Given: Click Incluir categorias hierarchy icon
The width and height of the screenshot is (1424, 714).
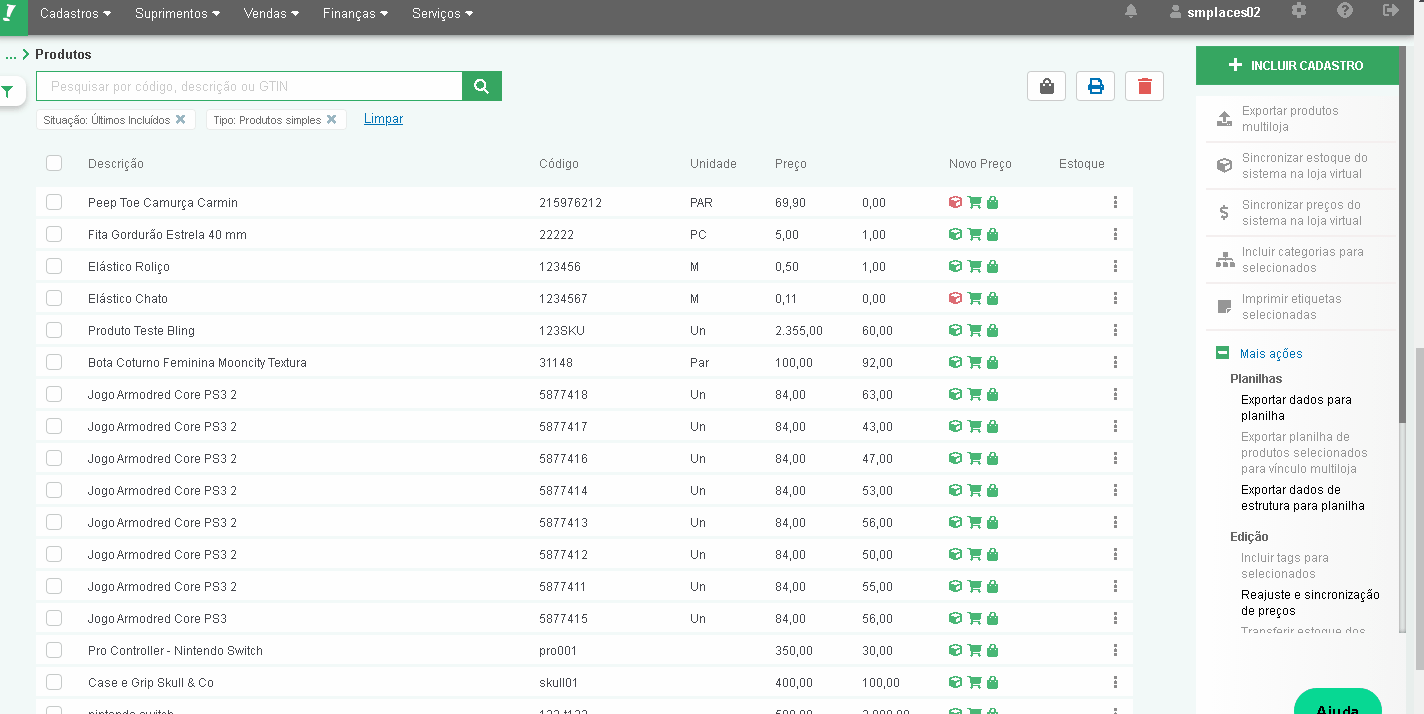Looking at the screenshot, I should coord(1224,260).
